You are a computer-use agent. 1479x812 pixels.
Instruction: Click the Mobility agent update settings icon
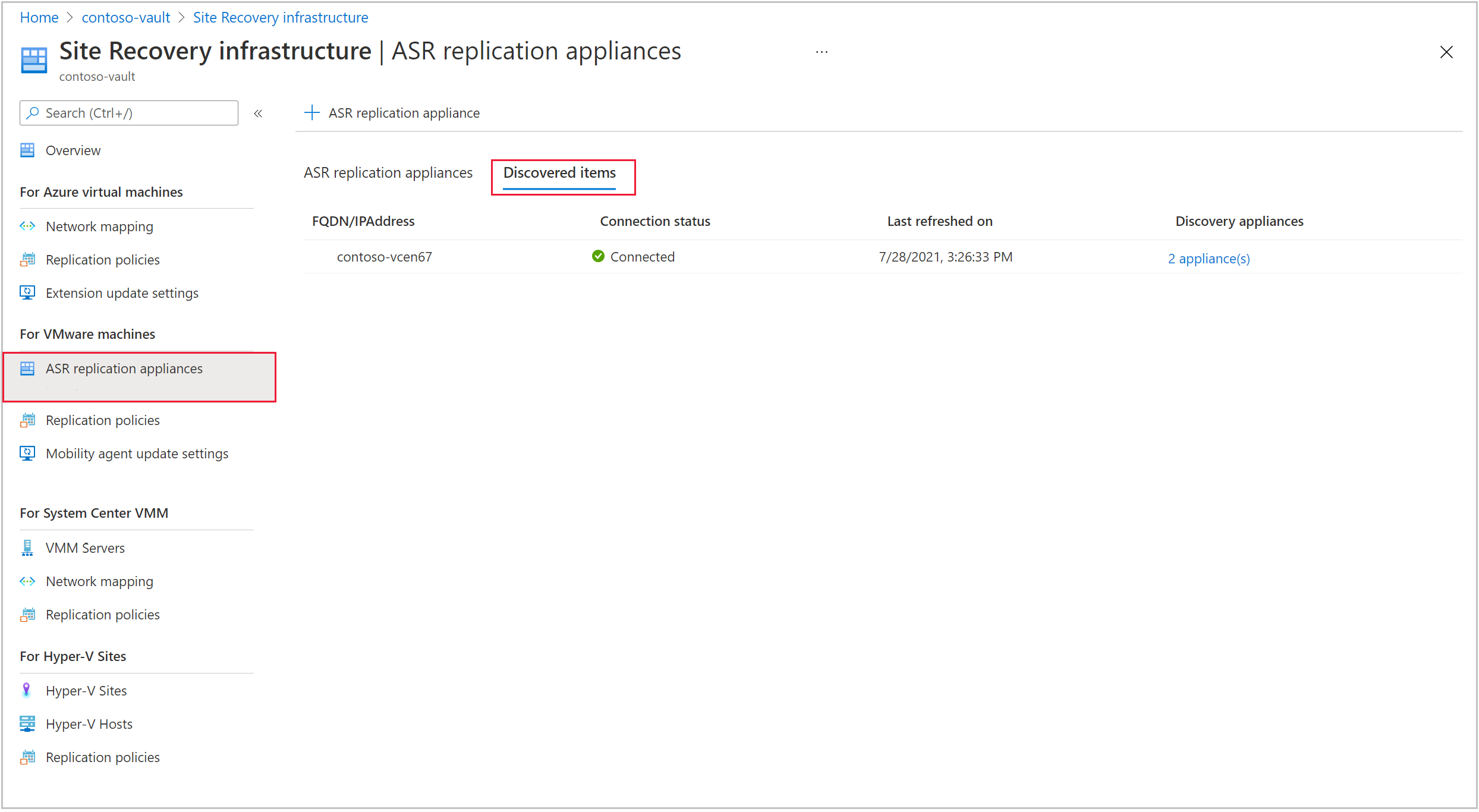tap(27, 453)
